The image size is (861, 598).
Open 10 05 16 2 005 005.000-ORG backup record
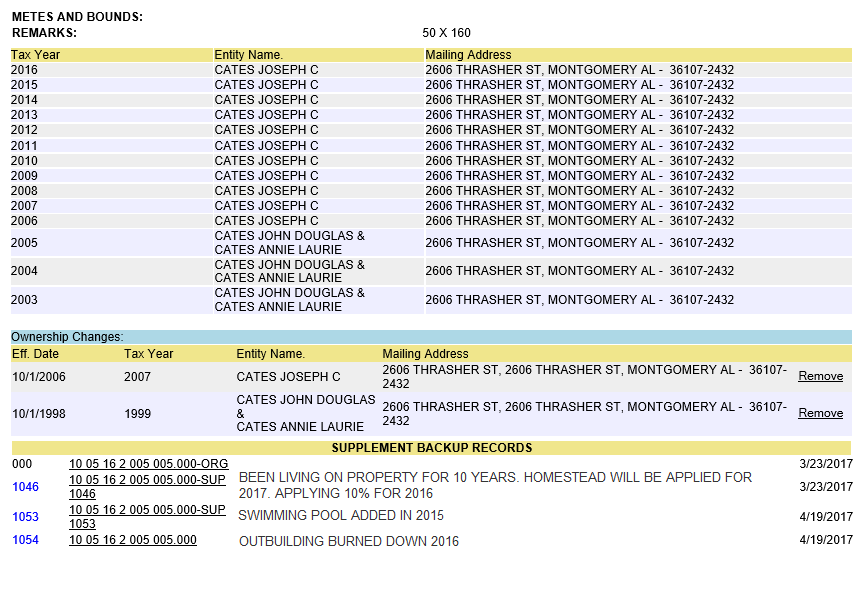coord(148,463)
